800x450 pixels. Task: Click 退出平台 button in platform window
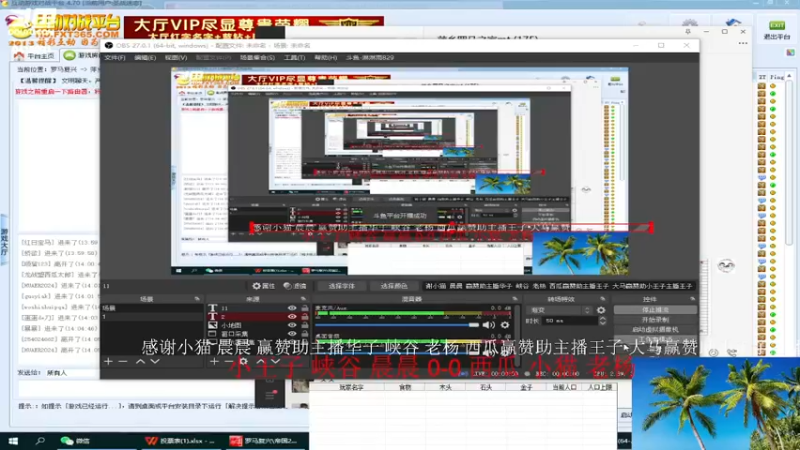[777, 31]
